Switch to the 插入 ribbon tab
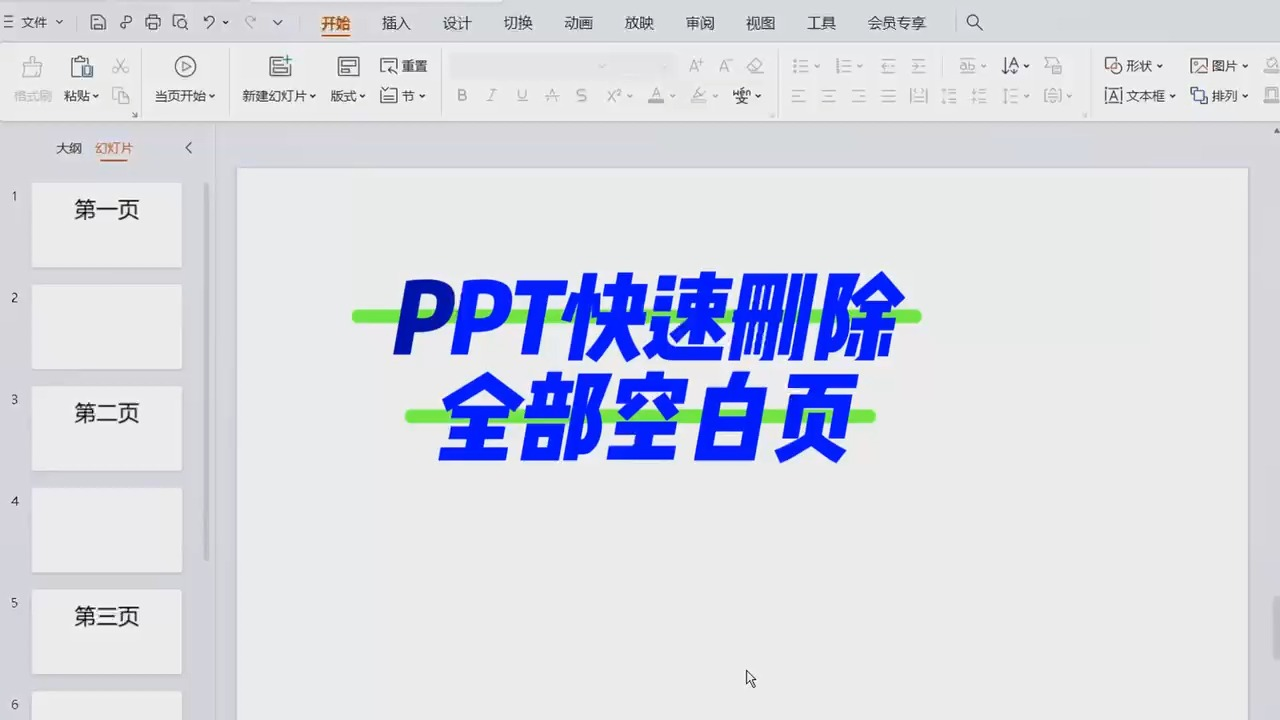Screen dimensions: 1280x720 (395, 22)
